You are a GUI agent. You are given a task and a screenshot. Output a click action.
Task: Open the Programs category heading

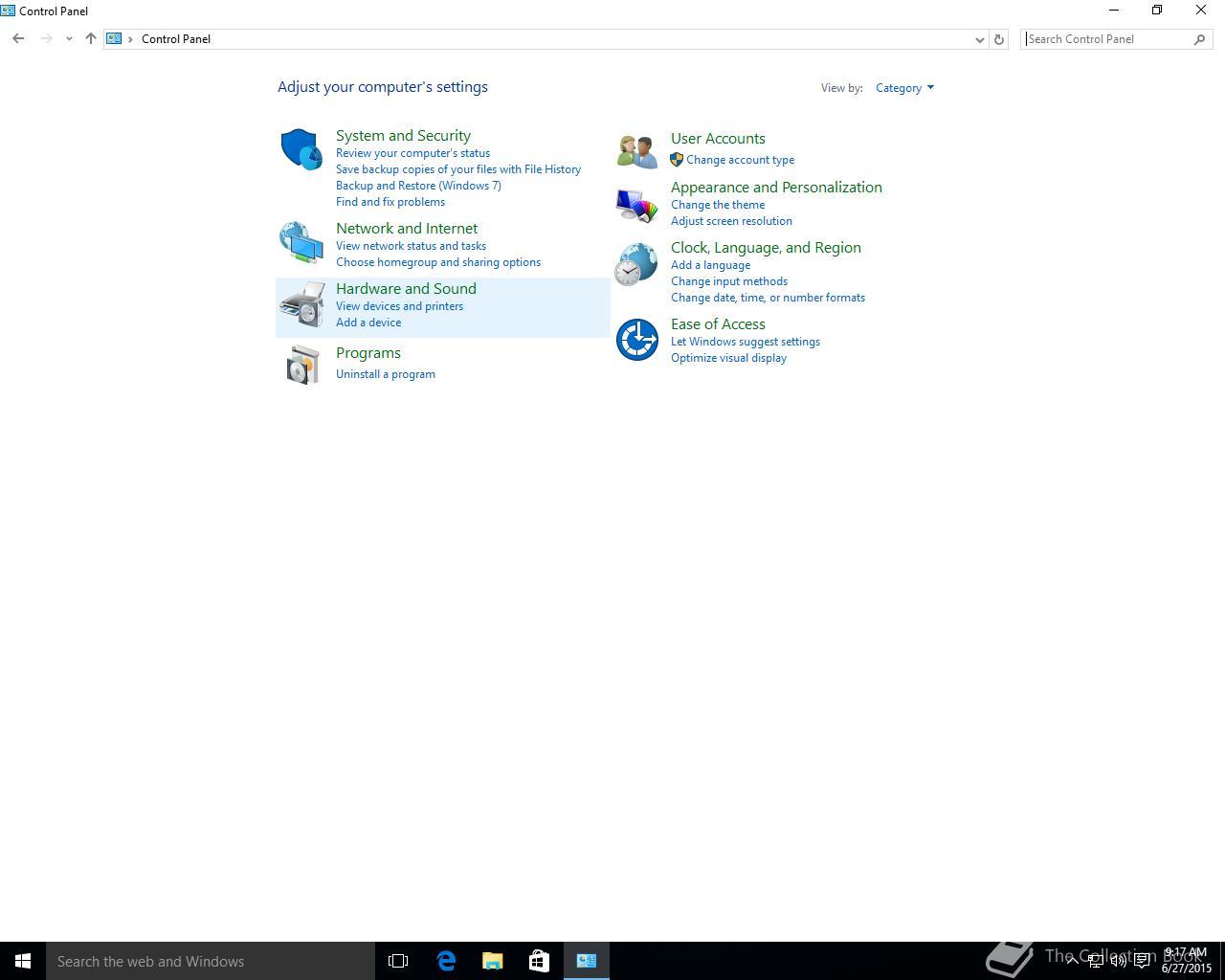tap(368, 353)
